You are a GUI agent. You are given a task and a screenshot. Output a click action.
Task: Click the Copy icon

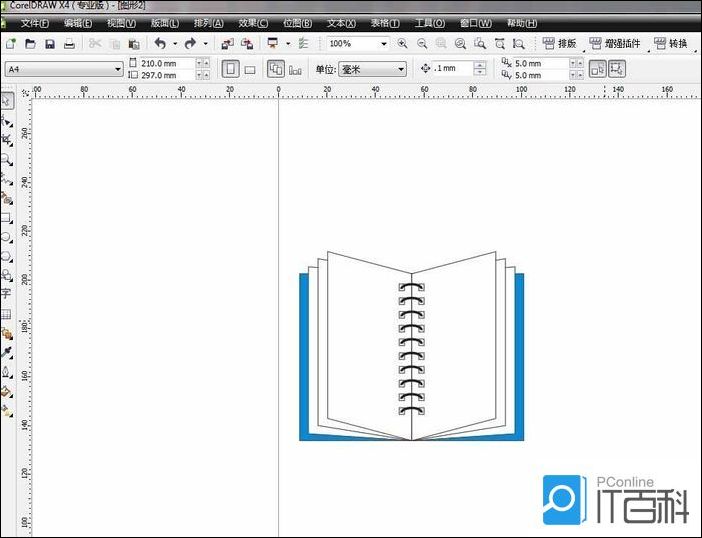(x=115, y=44)
